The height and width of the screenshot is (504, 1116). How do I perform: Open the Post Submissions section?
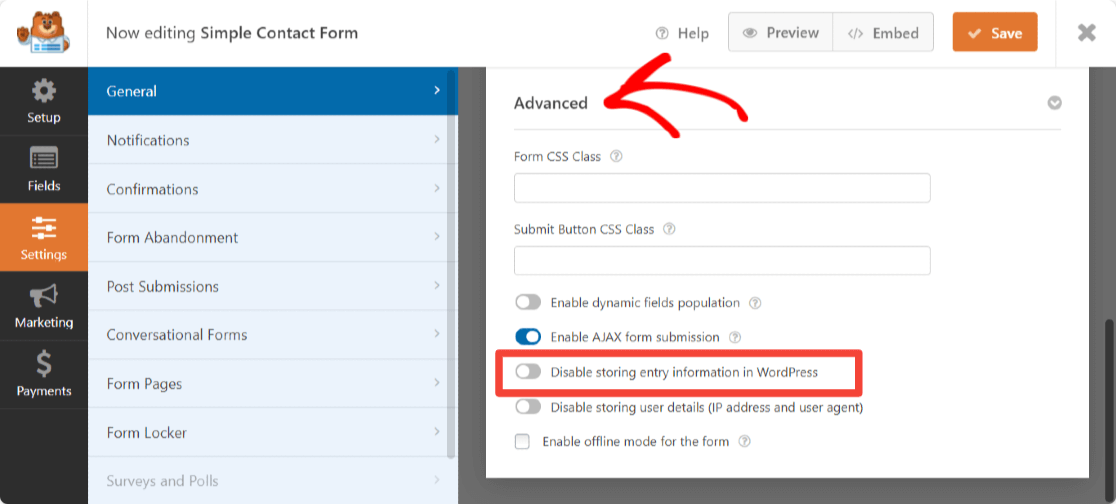[271, 286]
